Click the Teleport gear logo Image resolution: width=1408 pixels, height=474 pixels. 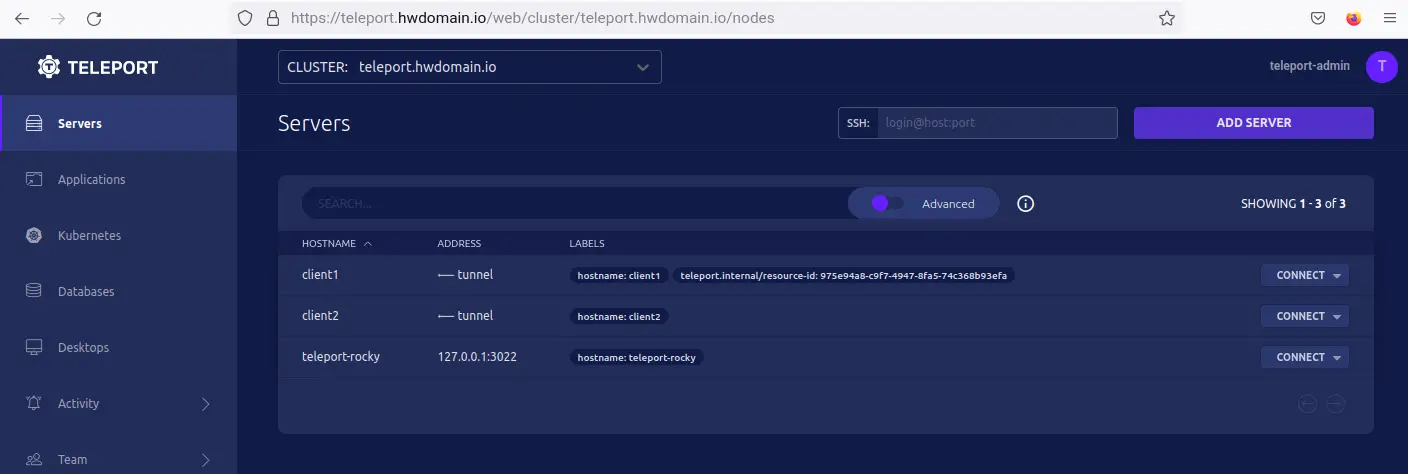click(49, 67)
